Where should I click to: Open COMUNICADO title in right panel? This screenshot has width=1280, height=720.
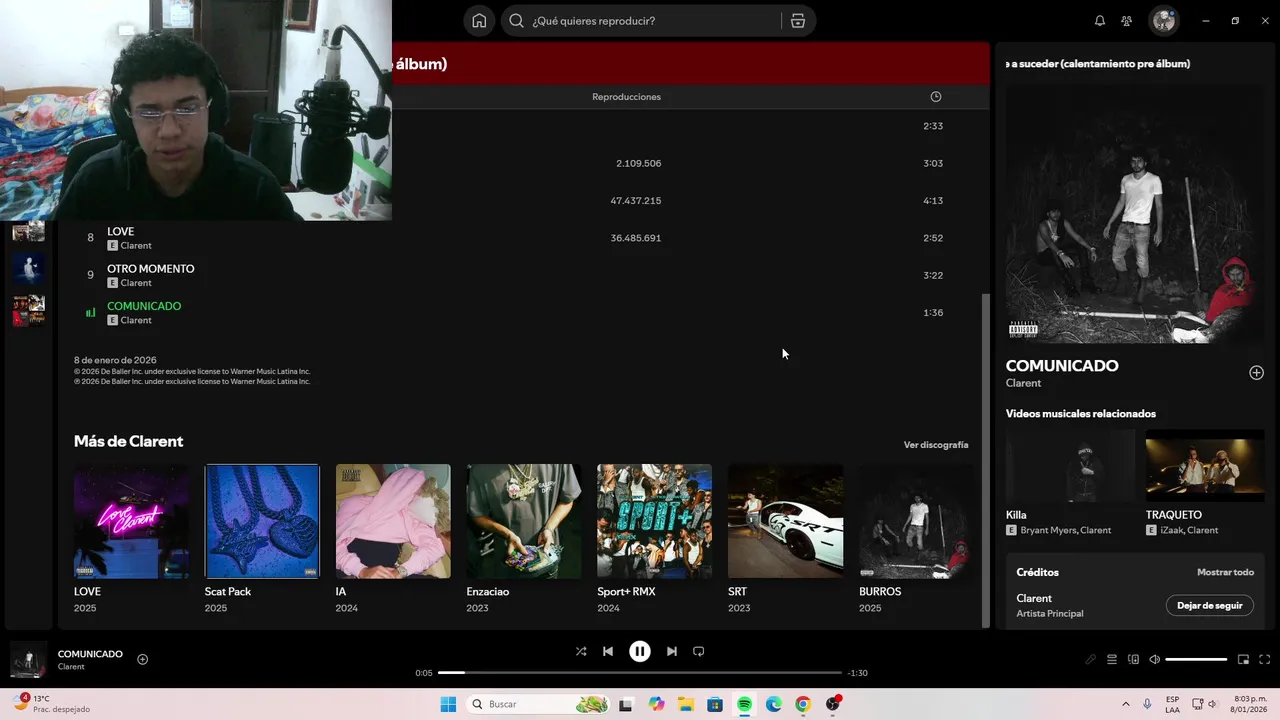point(1062,366)
